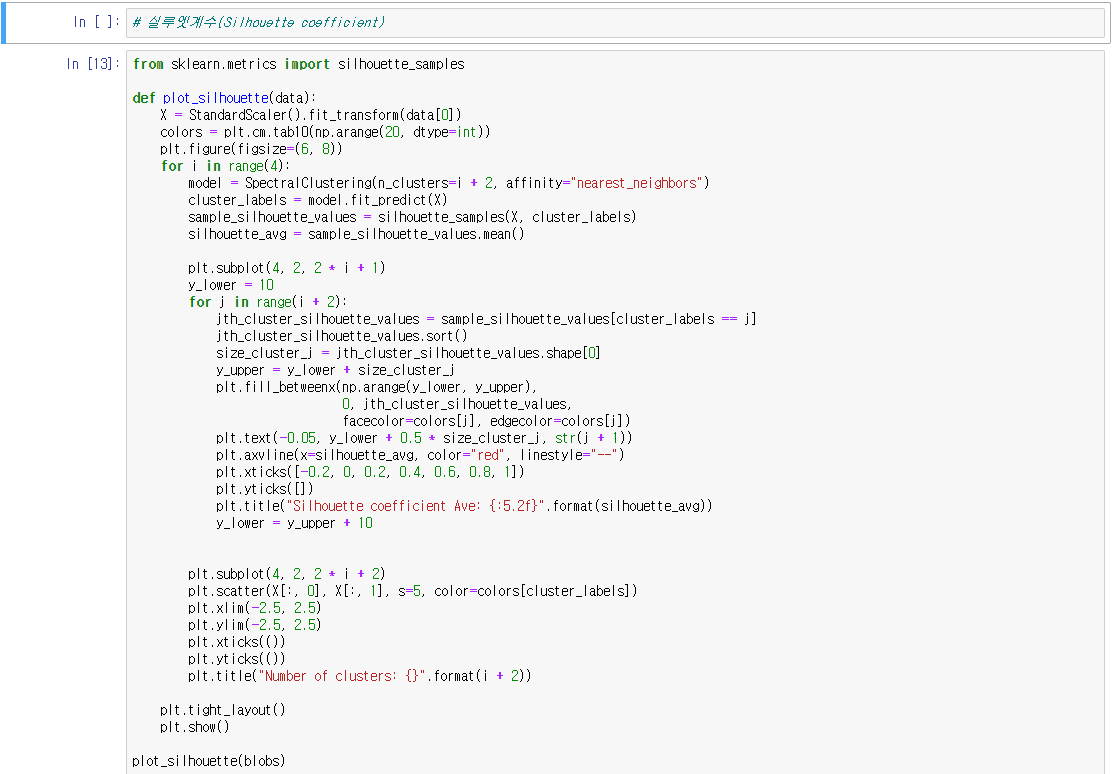Image resolution: width=1113 pixels, height=774 pixels.
Task: Click the 'y_lower = 10' line
Action: click(231, 285)
